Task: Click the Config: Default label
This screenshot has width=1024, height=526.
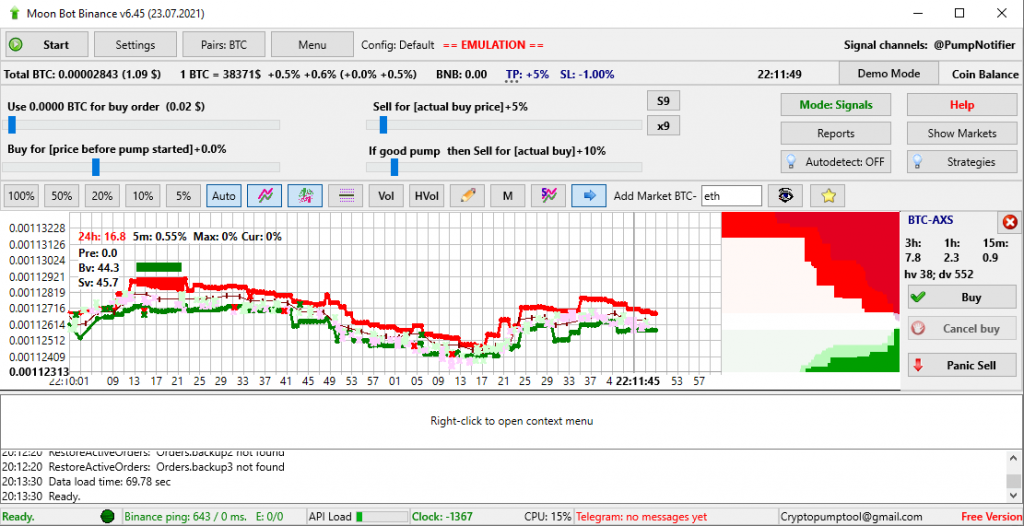Action: click(398, 45)
